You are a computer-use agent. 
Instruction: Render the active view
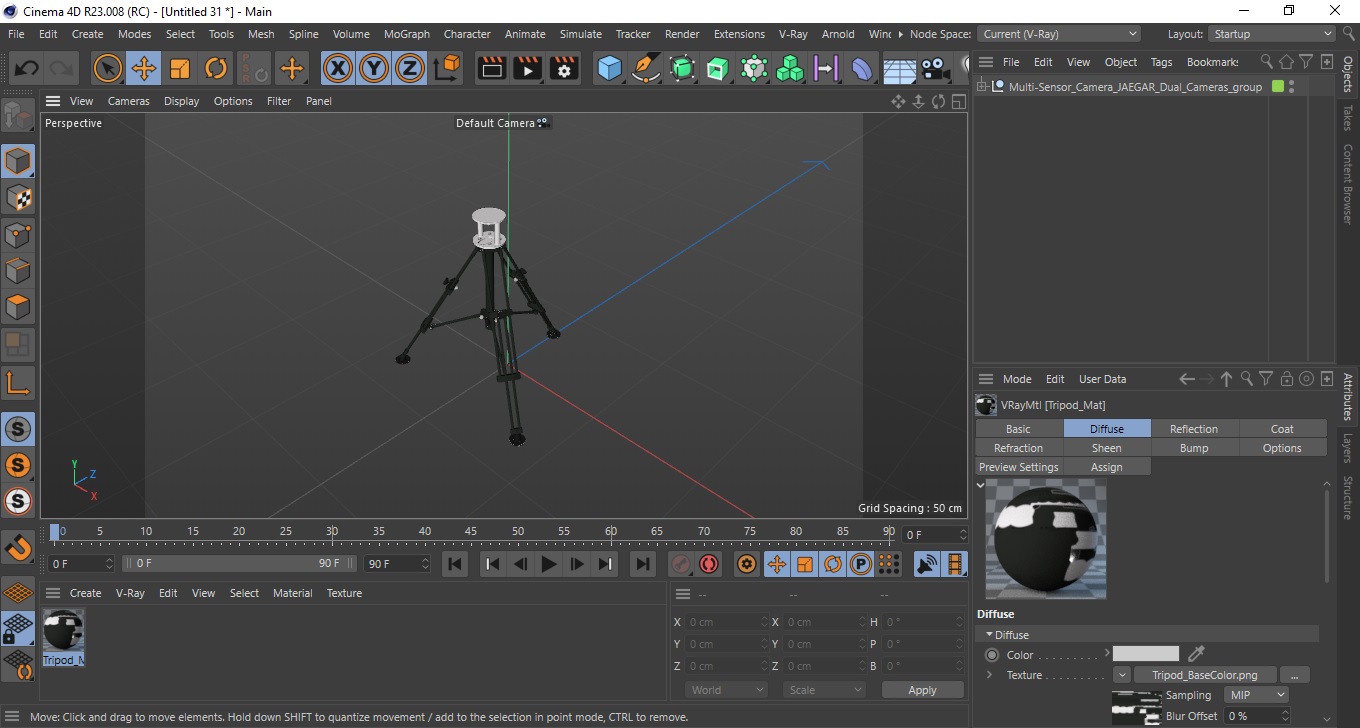492,69
